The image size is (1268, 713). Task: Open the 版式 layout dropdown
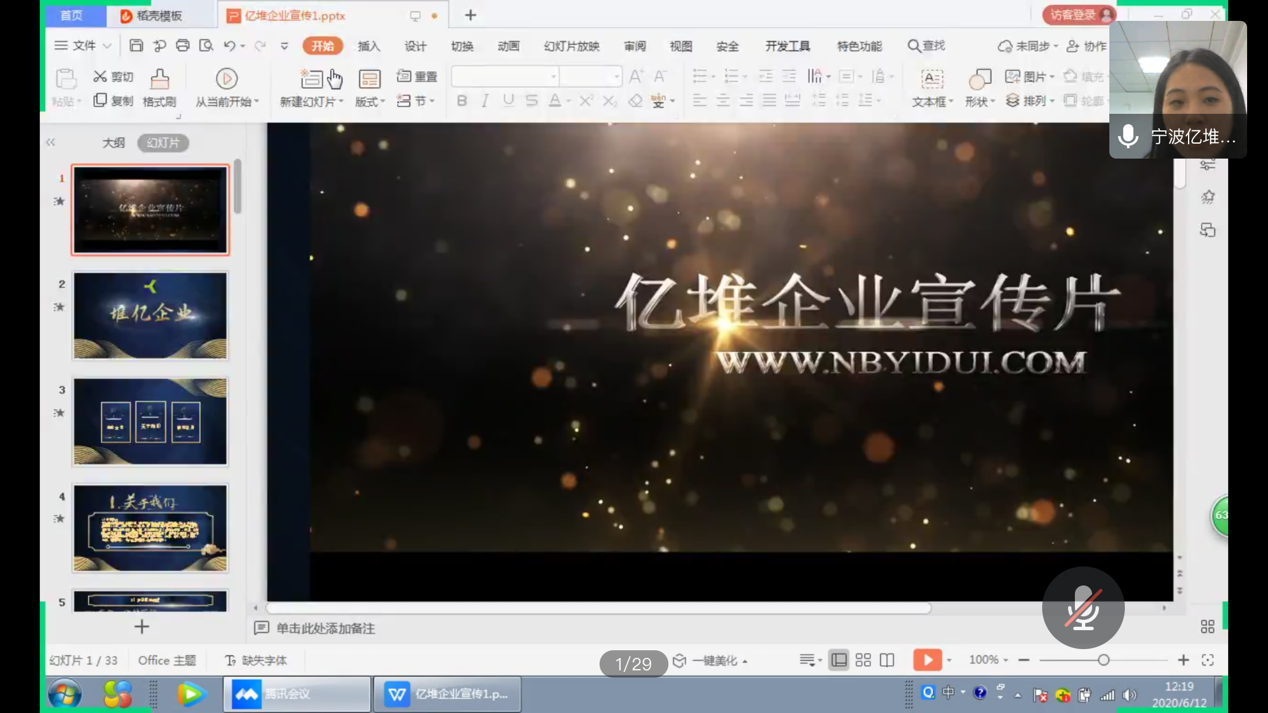pos(370,101)
